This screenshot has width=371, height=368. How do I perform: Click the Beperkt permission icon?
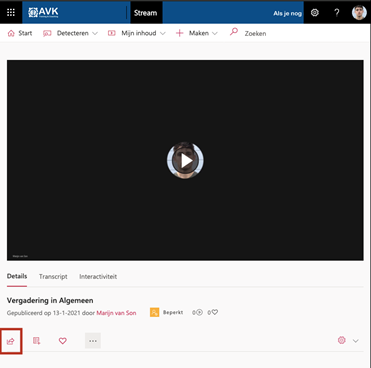154,312
